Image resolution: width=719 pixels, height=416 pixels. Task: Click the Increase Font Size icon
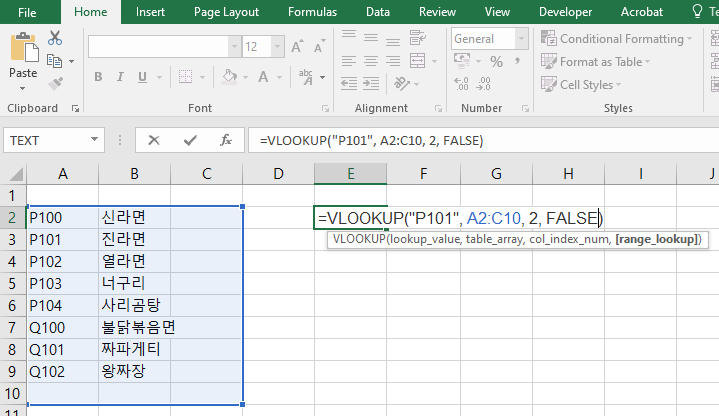coord(297,47)
